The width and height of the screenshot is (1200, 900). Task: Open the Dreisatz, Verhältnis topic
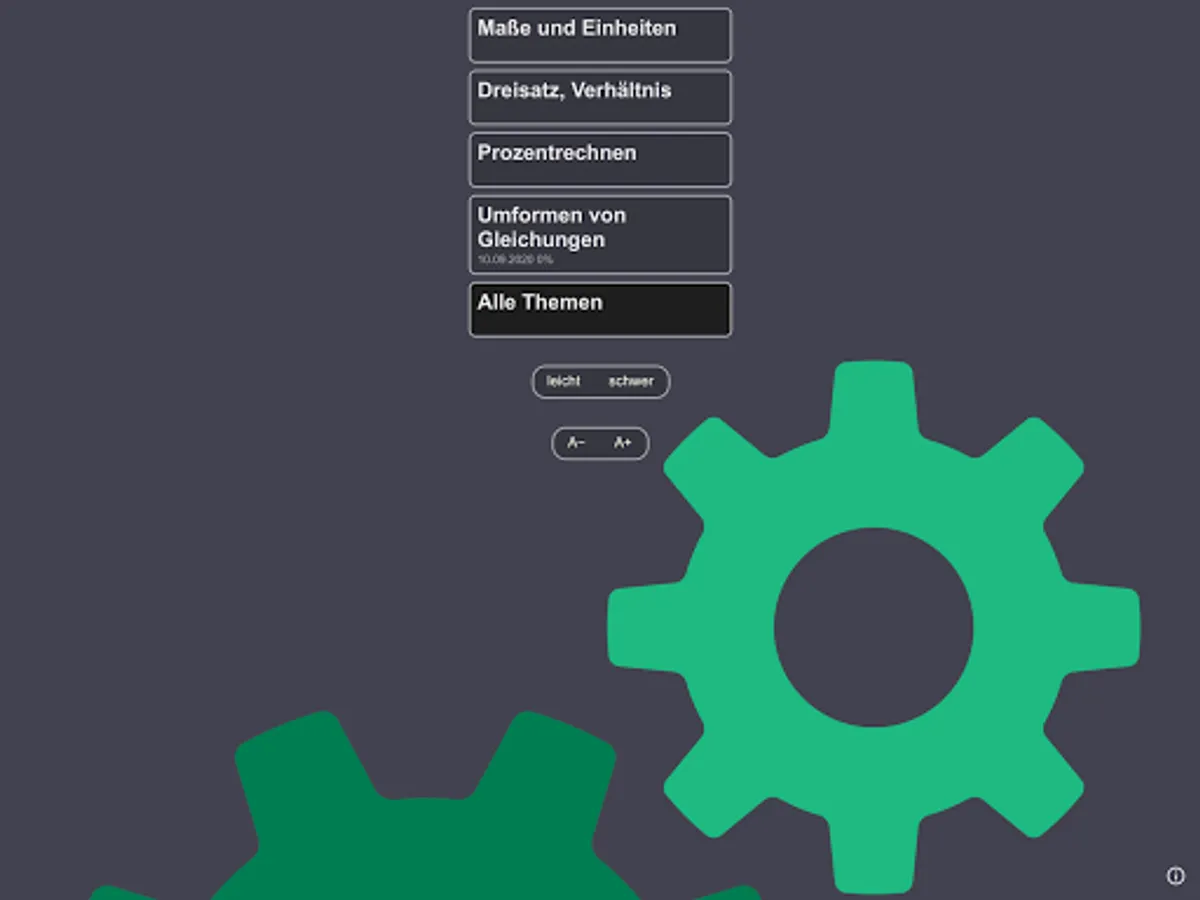click(600, 97)
